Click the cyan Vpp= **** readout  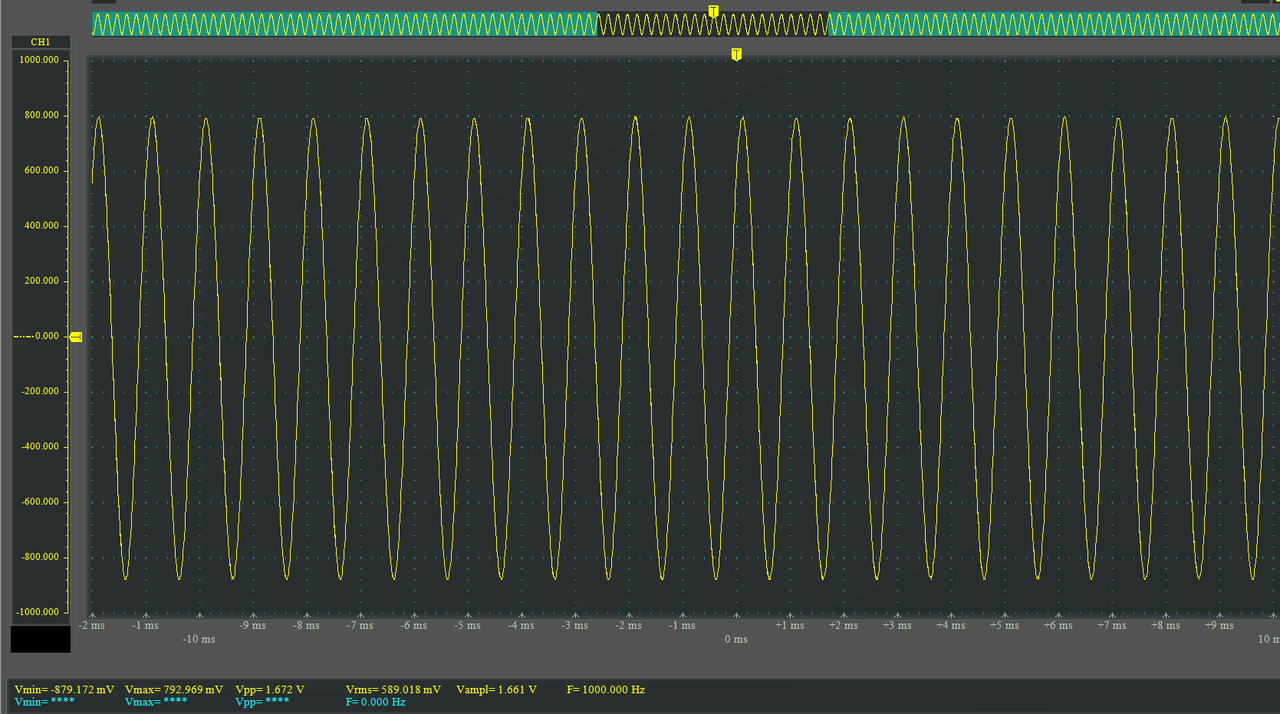[262, 702]
